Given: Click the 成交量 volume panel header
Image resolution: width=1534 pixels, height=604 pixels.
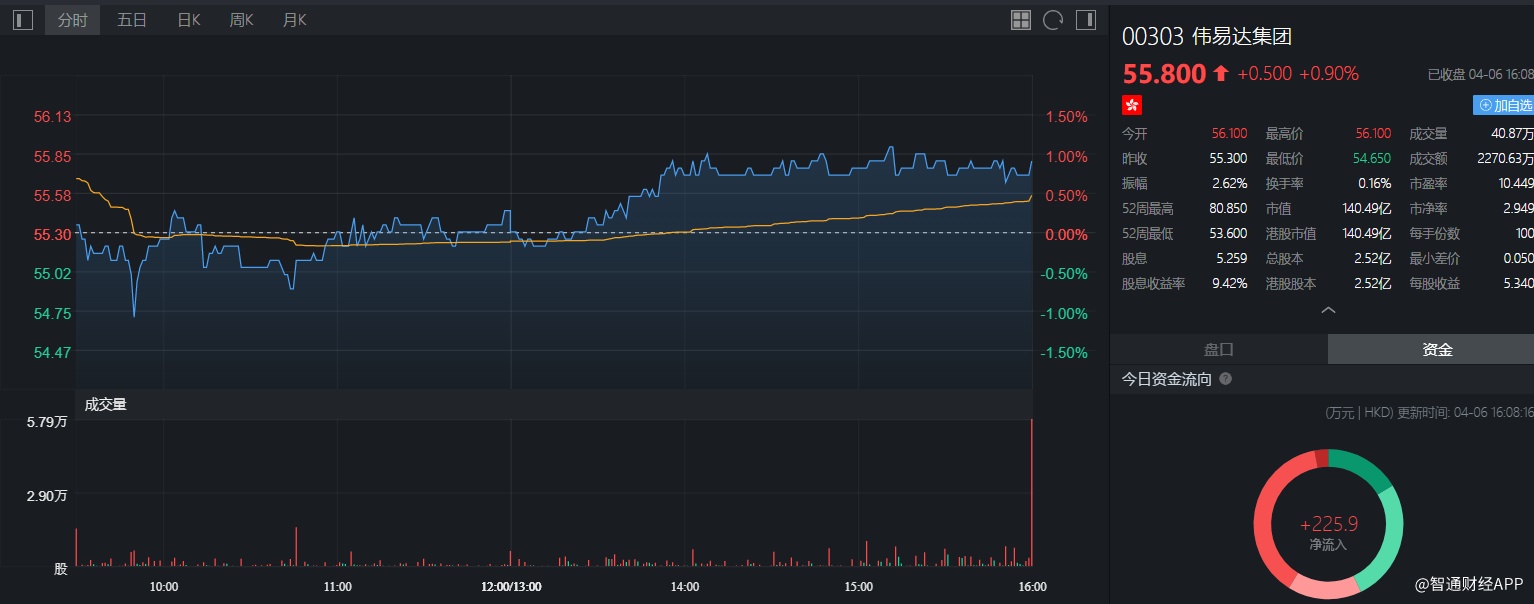Looking at the screenshot, I should point(106,404).
